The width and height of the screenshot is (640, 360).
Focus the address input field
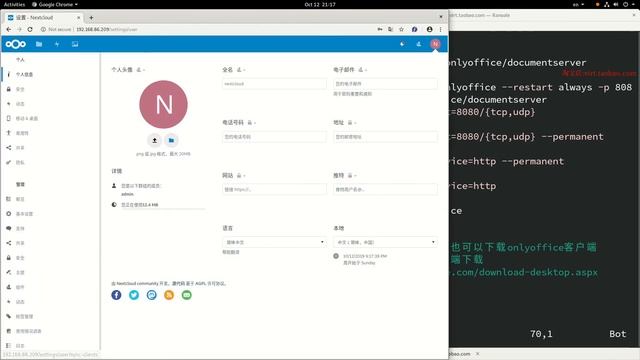click(x=385, y=137)
